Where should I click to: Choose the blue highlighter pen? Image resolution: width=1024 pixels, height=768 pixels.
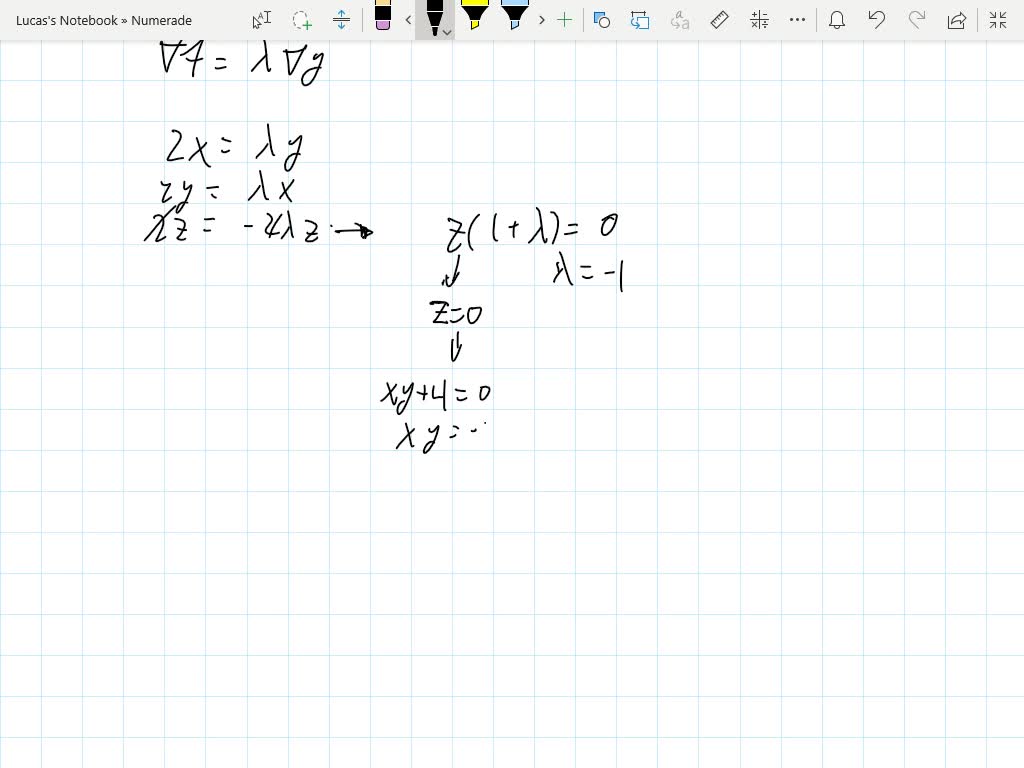click(x=513, y=18)
